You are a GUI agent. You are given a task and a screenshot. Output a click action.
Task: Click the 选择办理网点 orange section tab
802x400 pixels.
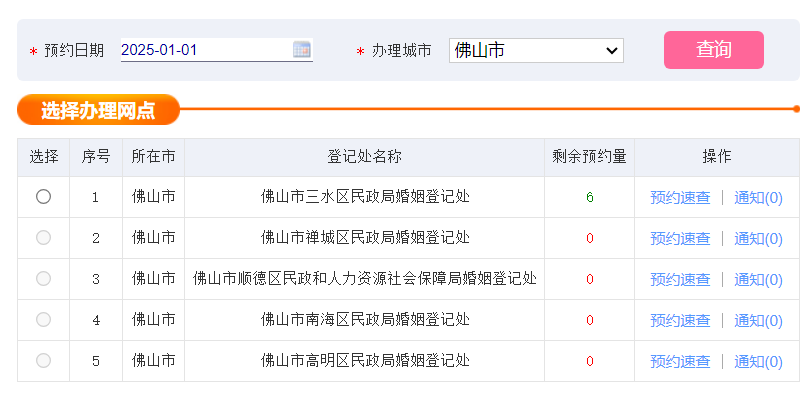(98, 110)
